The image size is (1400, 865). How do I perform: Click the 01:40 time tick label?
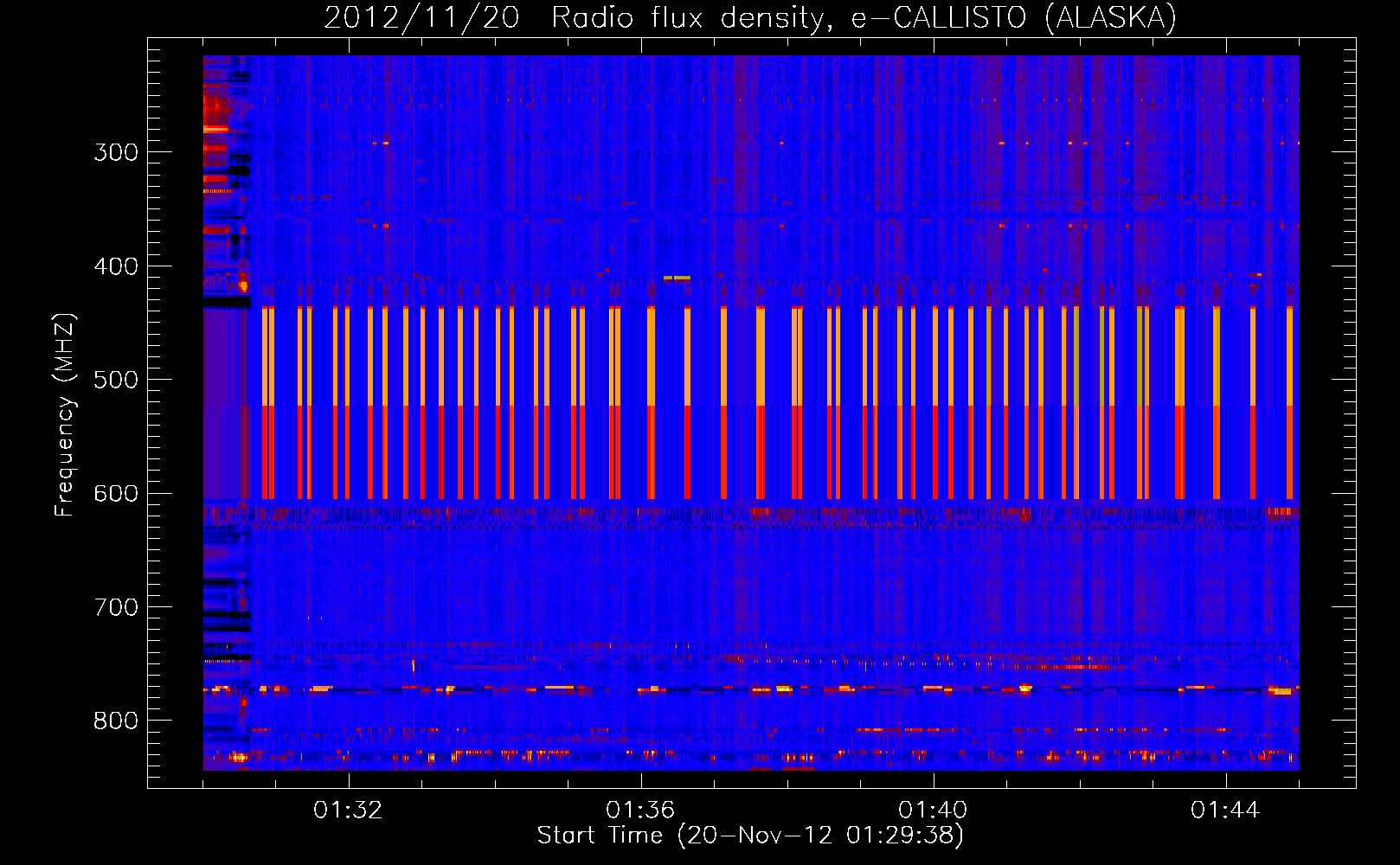[x=933, y=811]
